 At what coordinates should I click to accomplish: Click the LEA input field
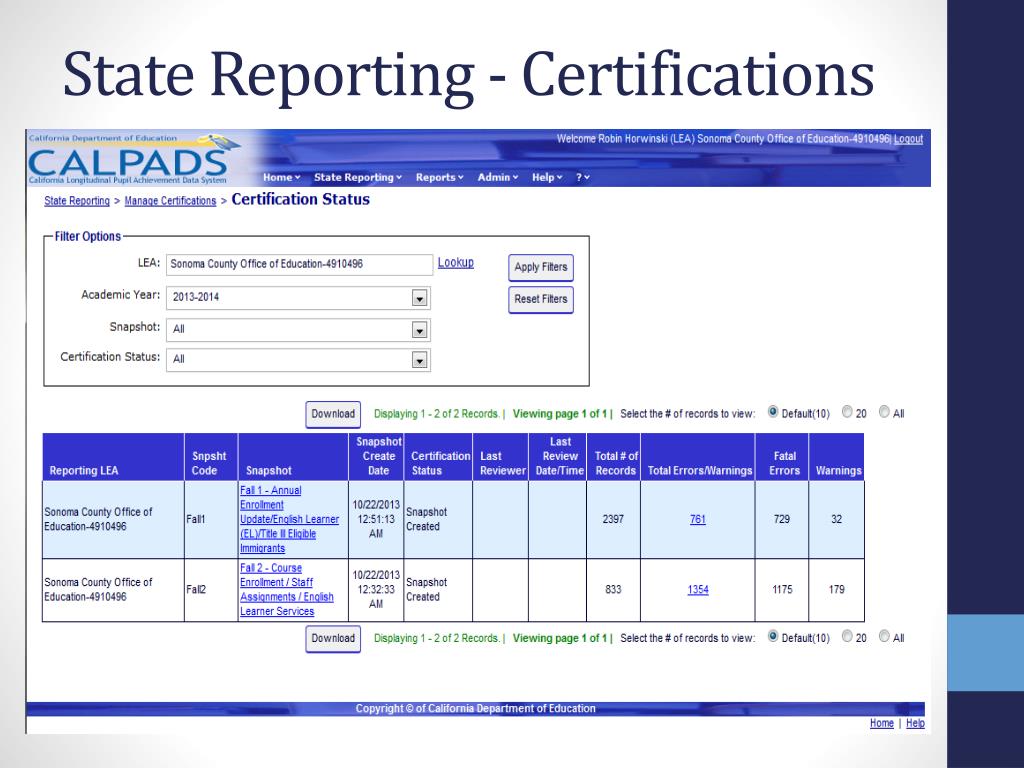tap(299, 264)
